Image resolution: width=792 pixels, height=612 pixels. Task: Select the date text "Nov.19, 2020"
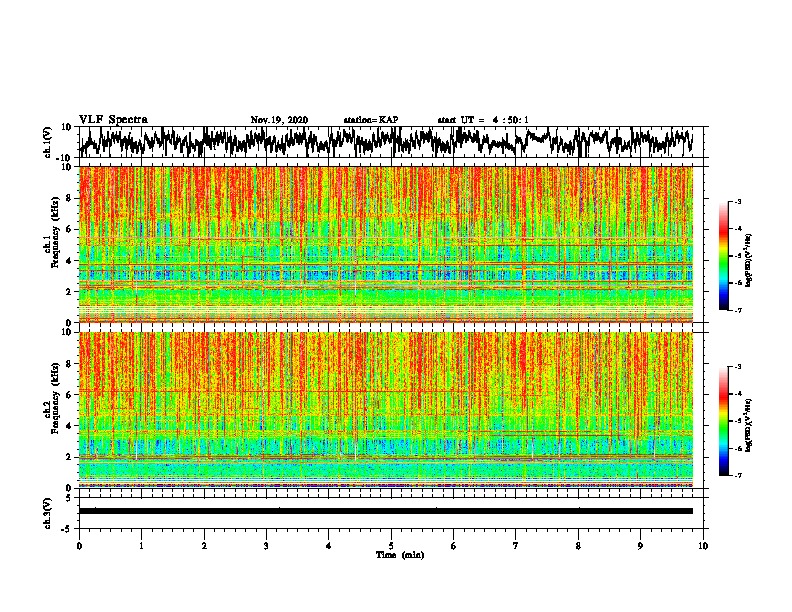point(279,120)
